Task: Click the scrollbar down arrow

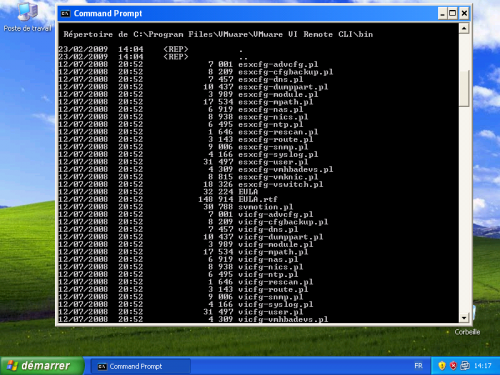Action: [x=464, y=318]
